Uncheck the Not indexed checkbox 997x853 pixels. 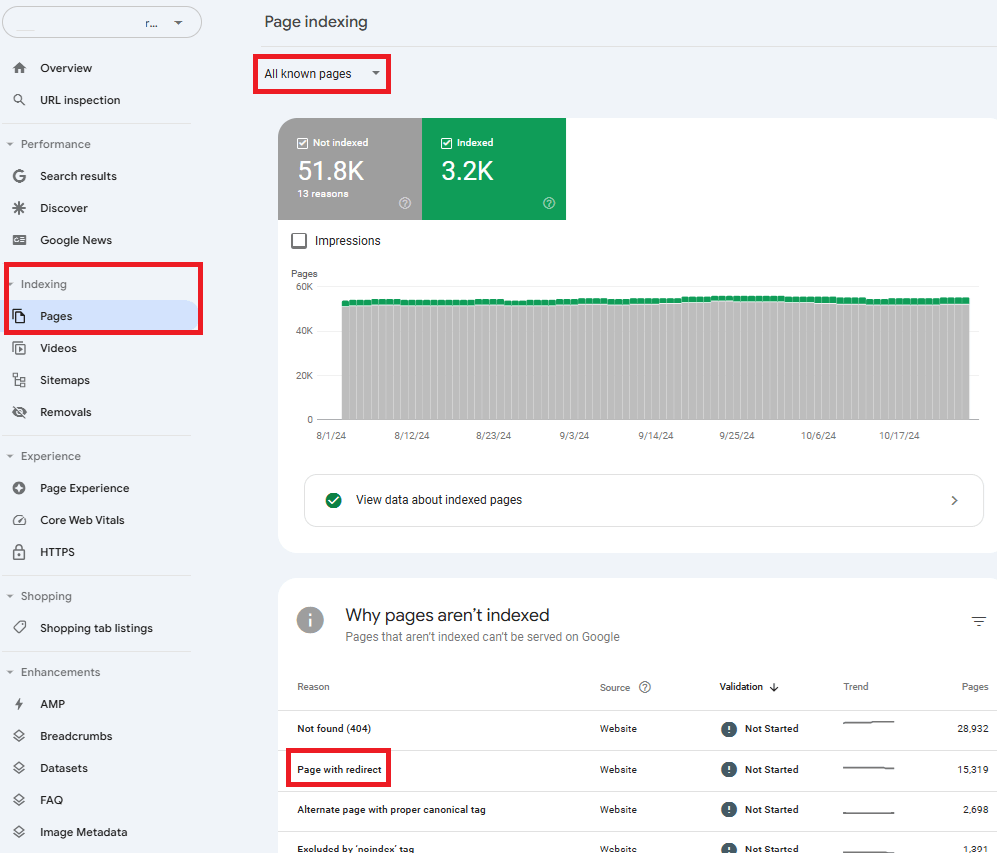pos(303,143)
